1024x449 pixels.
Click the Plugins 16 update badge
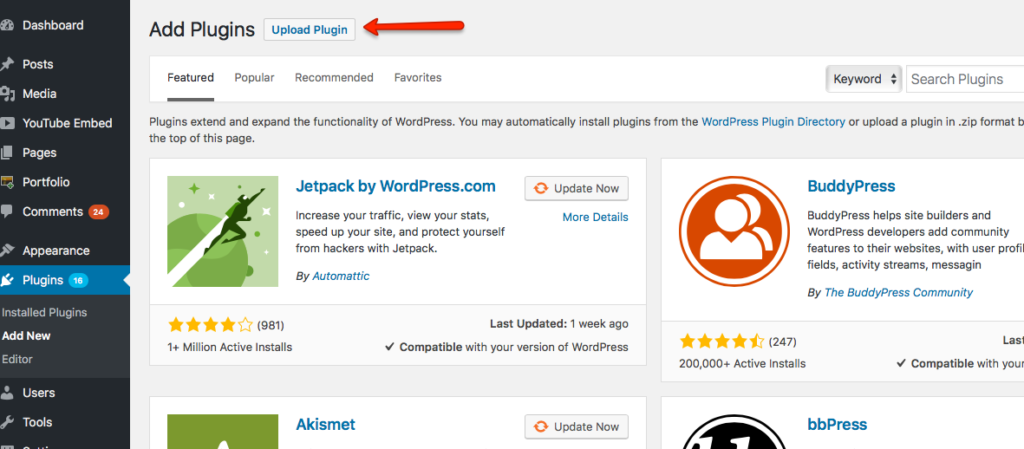click(78, 281)
